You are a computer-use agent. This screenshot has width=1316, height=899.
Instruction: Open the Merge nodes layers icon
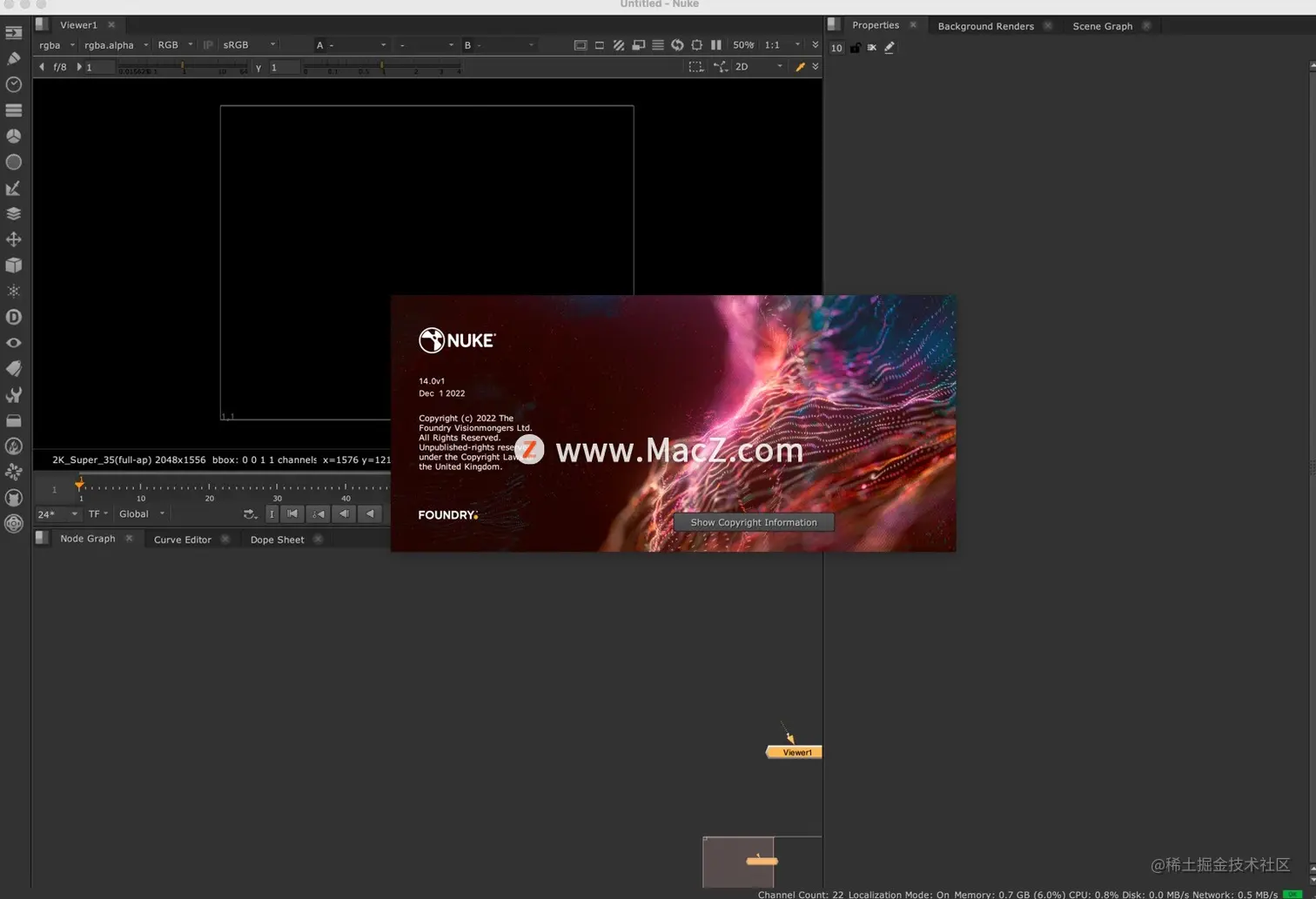pos(14,213)
